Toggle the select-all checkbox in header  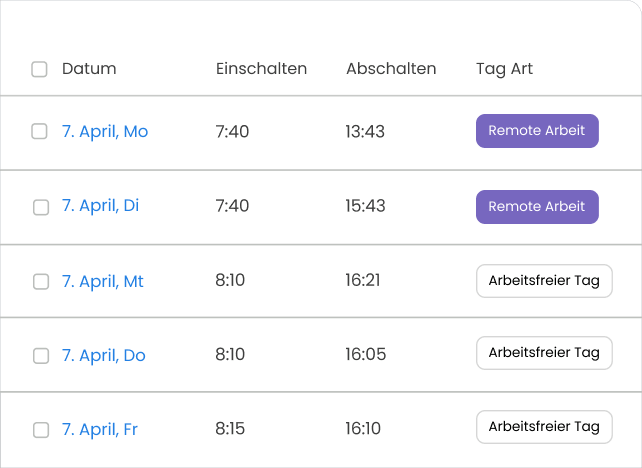tap(40, 69)
